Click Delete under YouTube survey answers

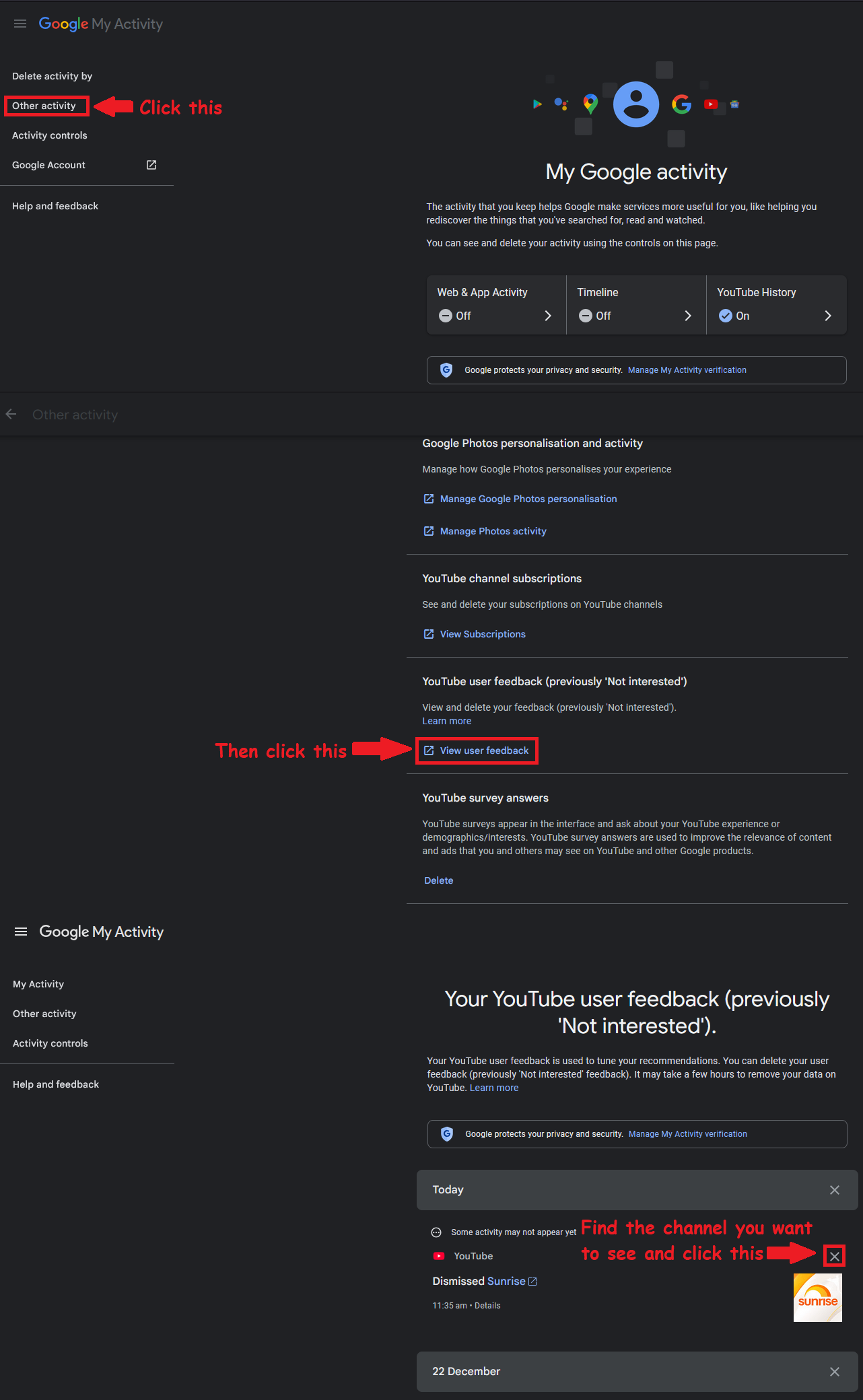[x=439, y=880]
